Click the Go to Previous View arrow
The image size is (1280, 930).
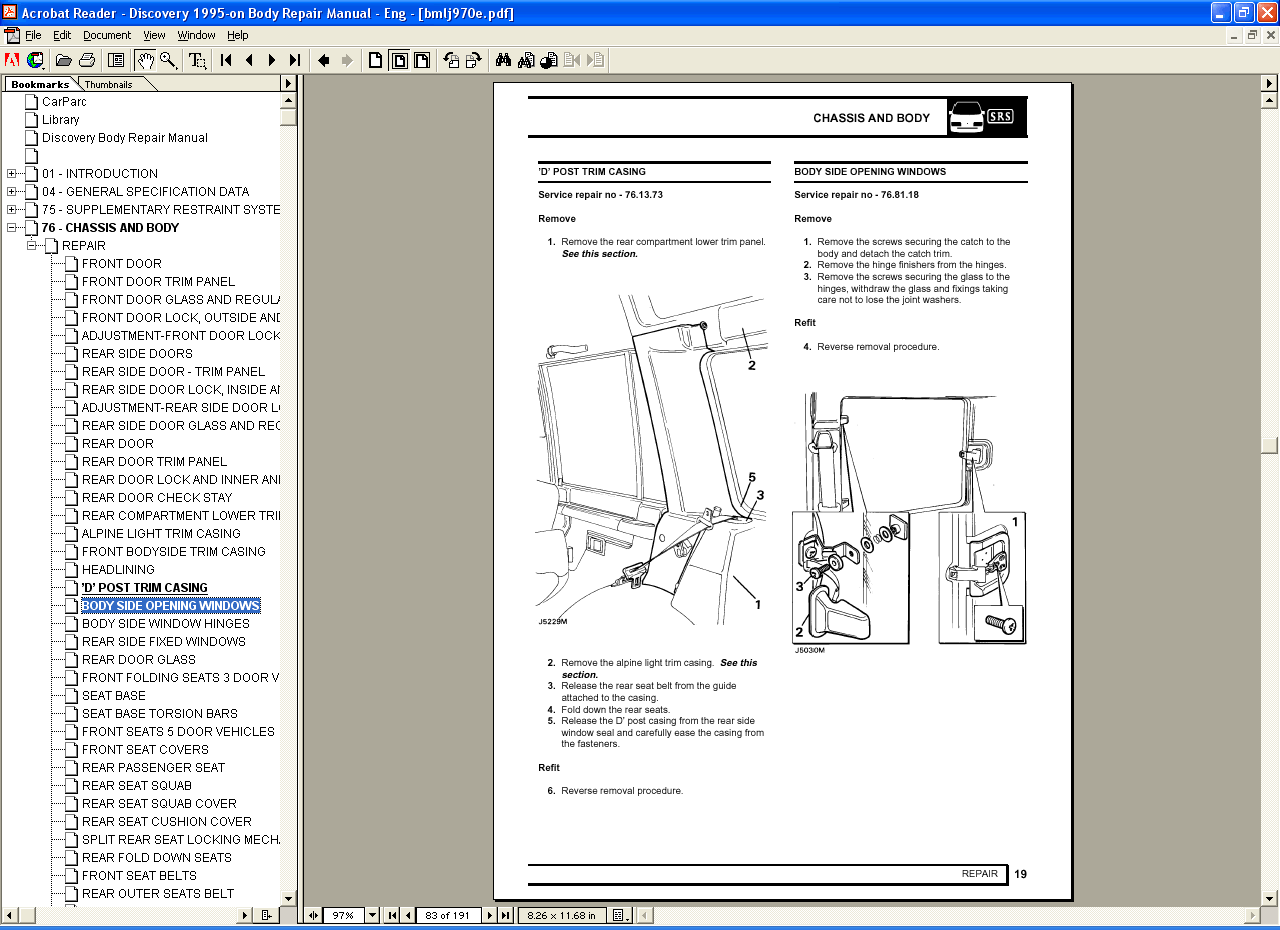[324, 60]
